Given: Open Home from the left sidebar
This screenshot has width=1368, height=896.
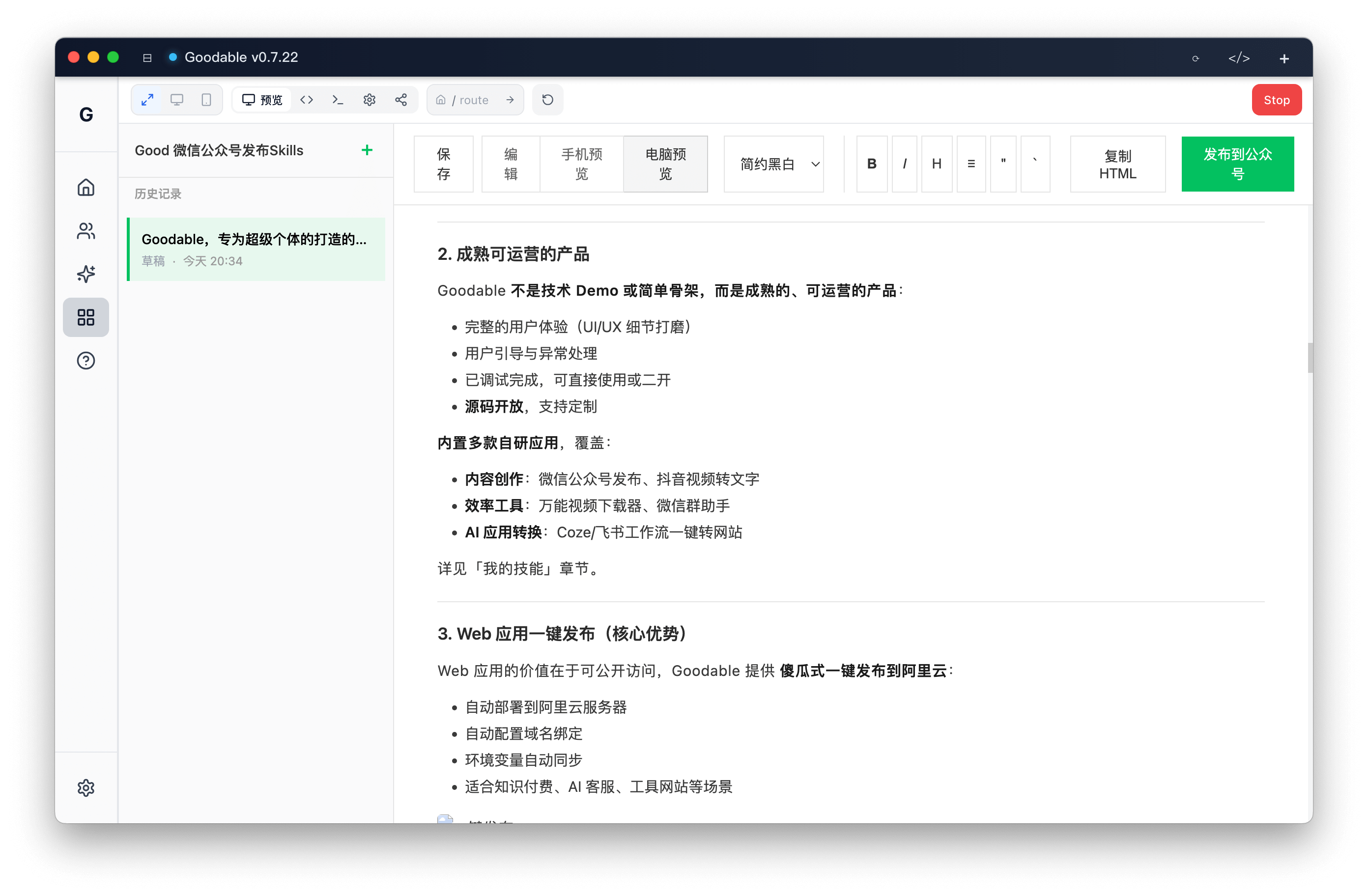Looking at the screenshot, I should click(85, 187).
